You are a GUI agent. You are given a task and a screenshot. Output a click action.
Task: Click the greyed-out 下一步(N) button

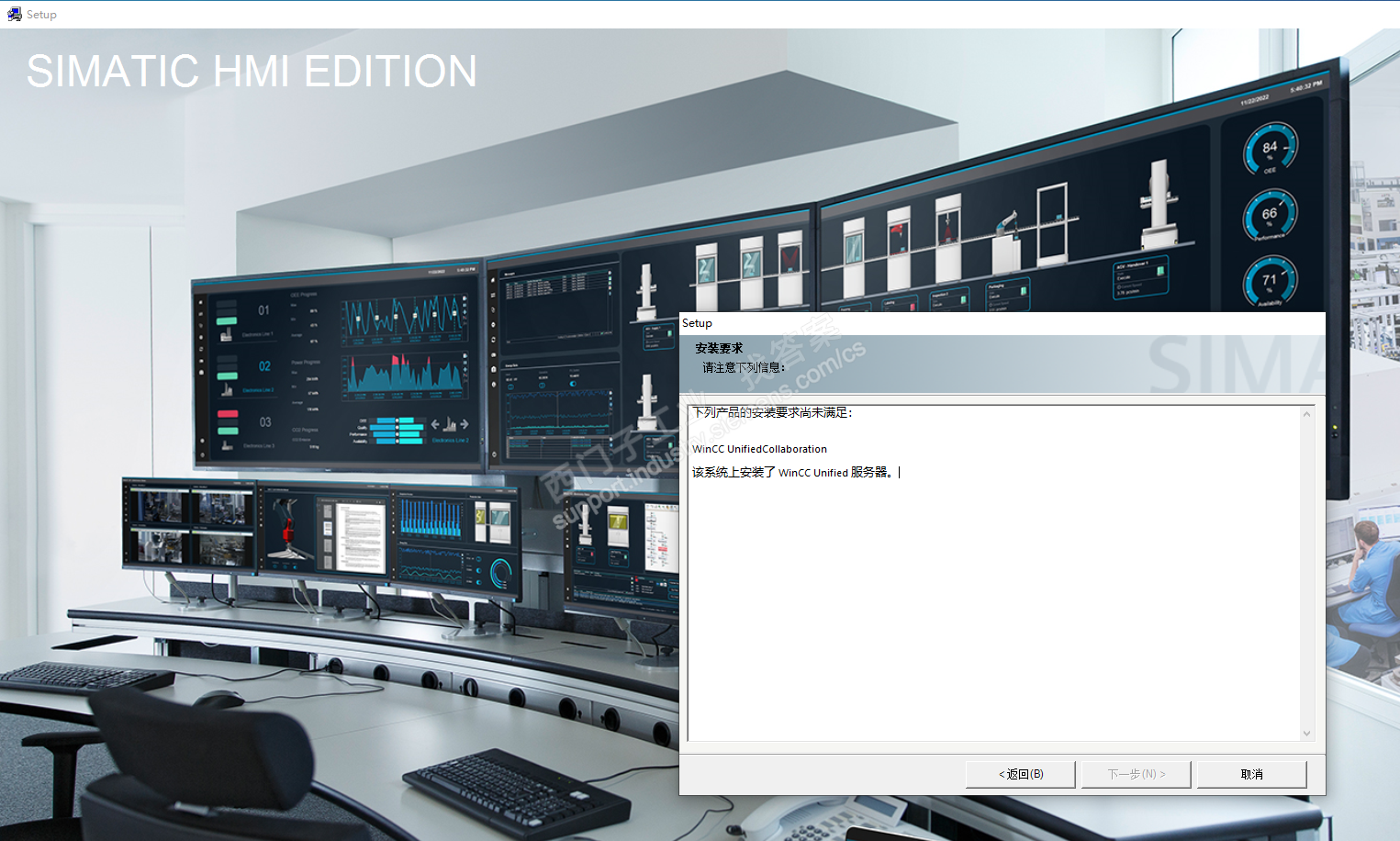1136,774
